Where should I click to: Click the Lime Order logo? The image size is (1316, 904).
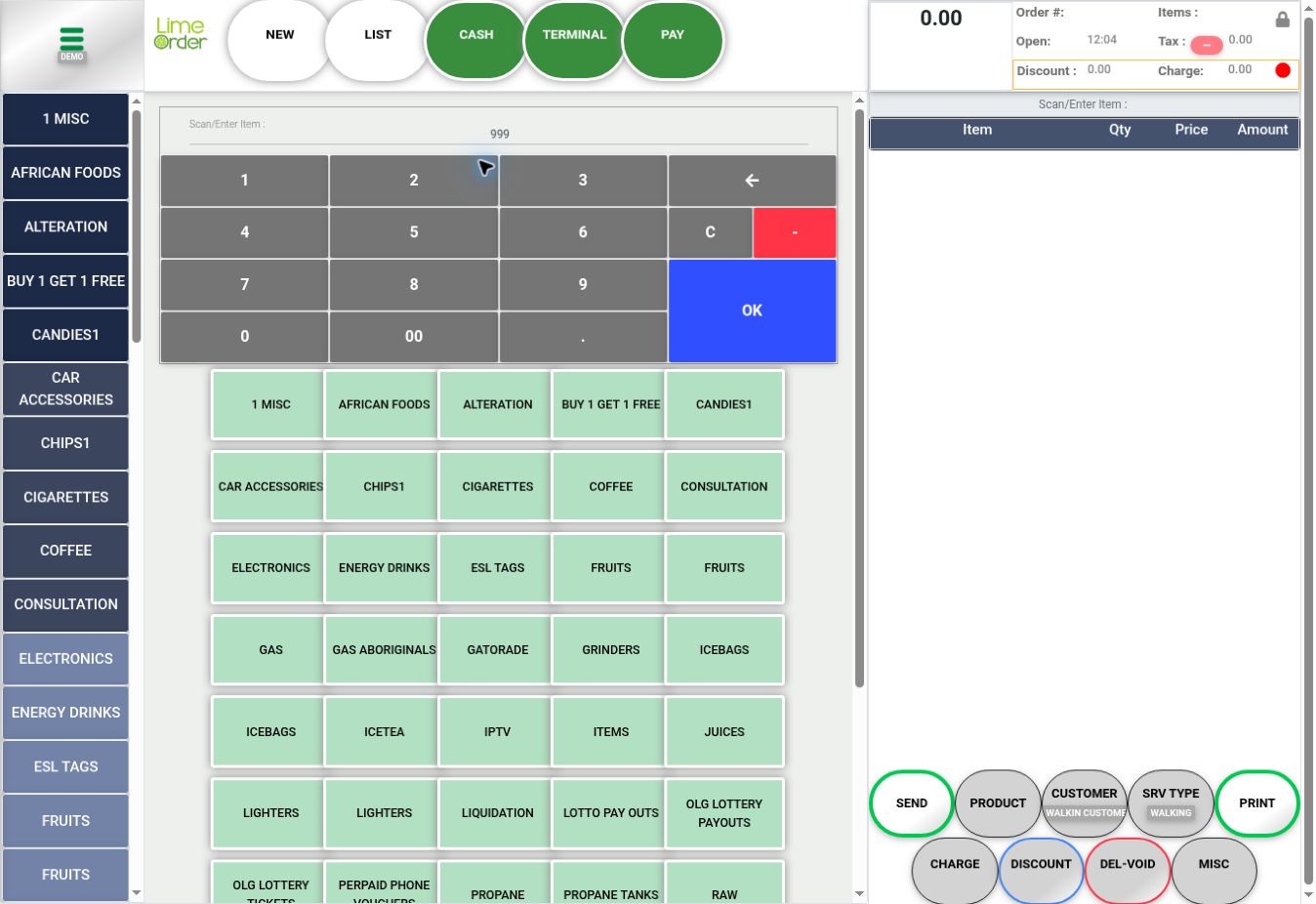[x=181, y=34]
